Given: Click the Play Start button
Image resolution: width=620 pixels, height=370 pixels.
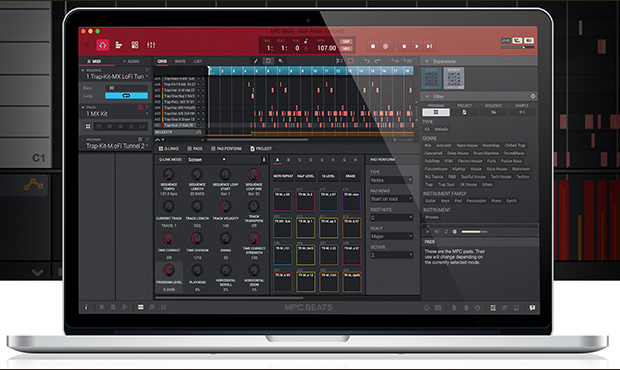Looking at the screenshot, I should pyautogui.click(x=429, y=46).
